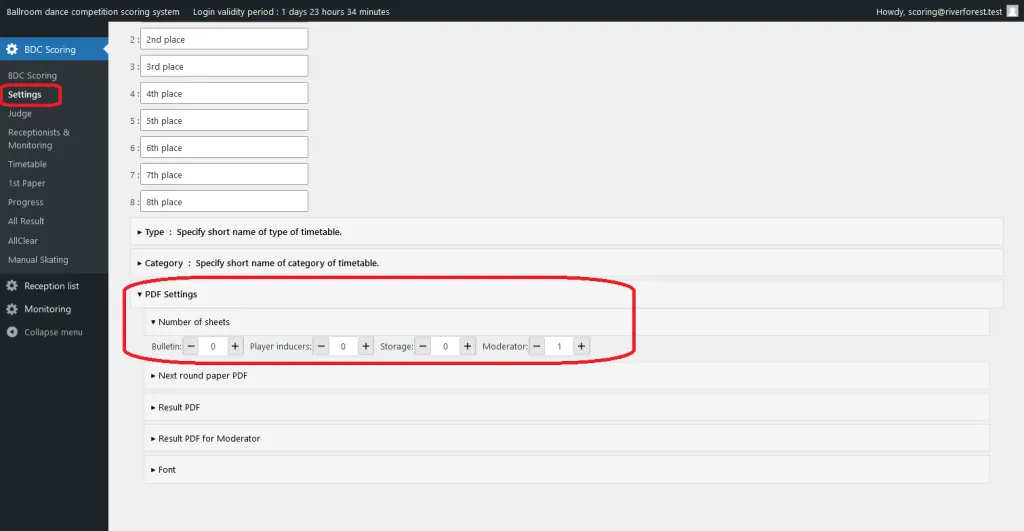This screenshot has width=1024, height=531.
Task: Decrease Bulletin sheet count with minus
Action: pos(191,346)
